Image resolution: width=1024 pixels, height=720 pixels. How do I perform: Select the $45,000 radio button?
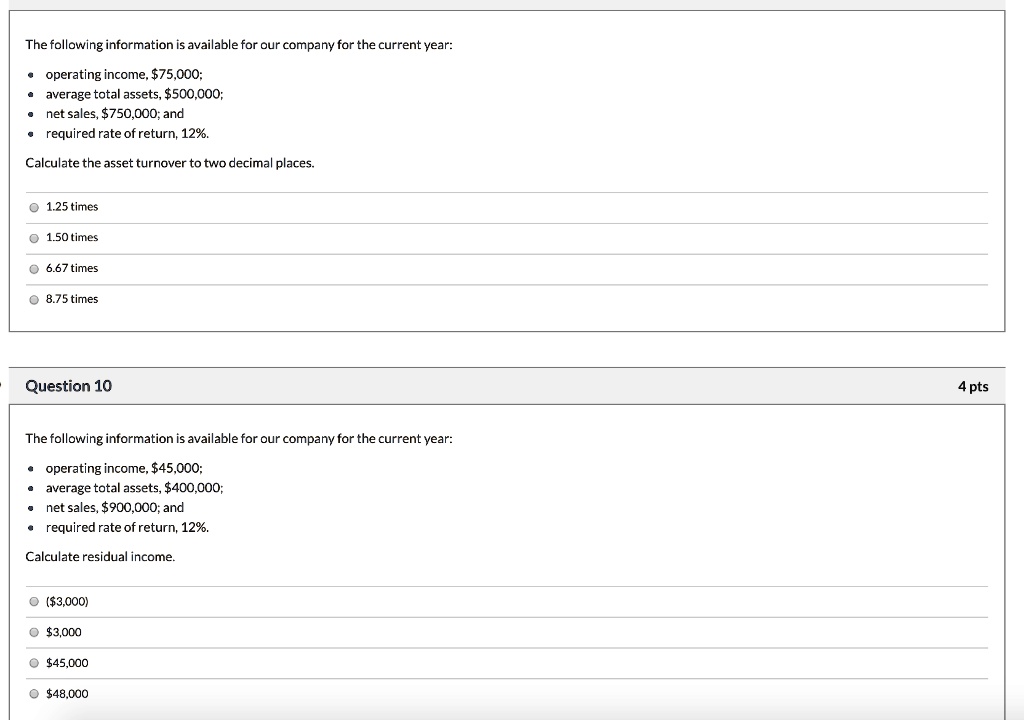point(35,663)
